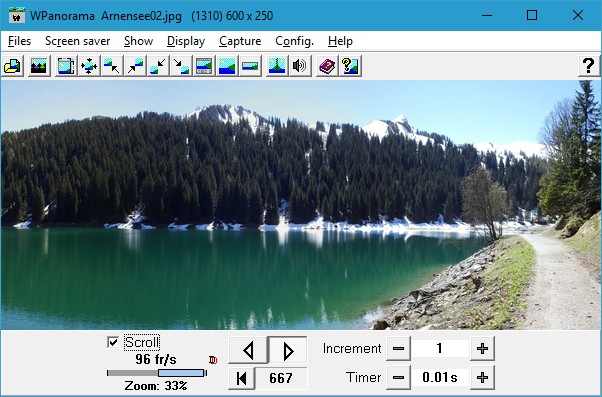The width and height of the screenshot is (602, 397).
Task: Click the question mark picture info icon
Action: (x=350, y=66)
